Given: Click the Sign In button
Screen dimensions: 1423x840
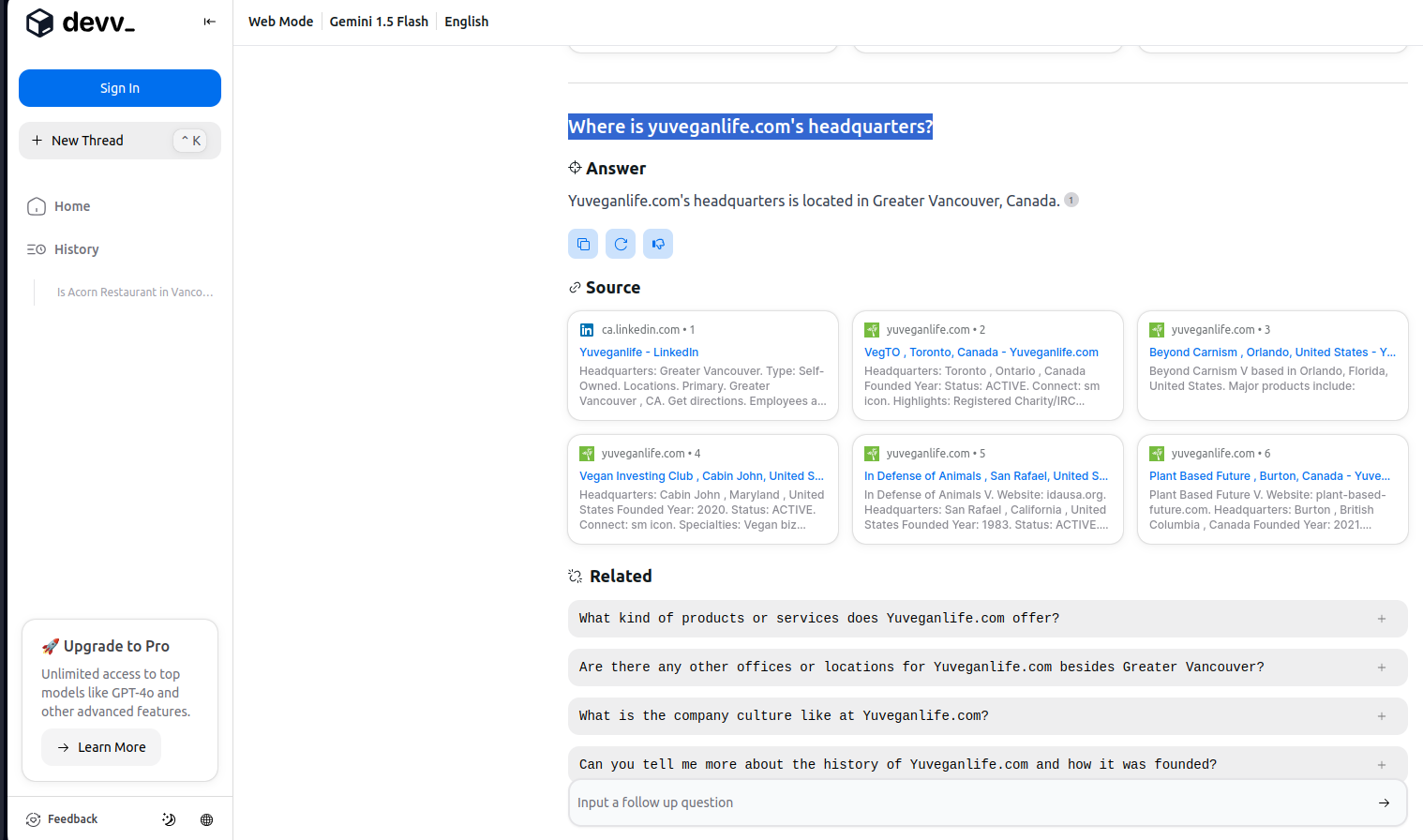Looking at the screenshot, I should click(120, 88).
